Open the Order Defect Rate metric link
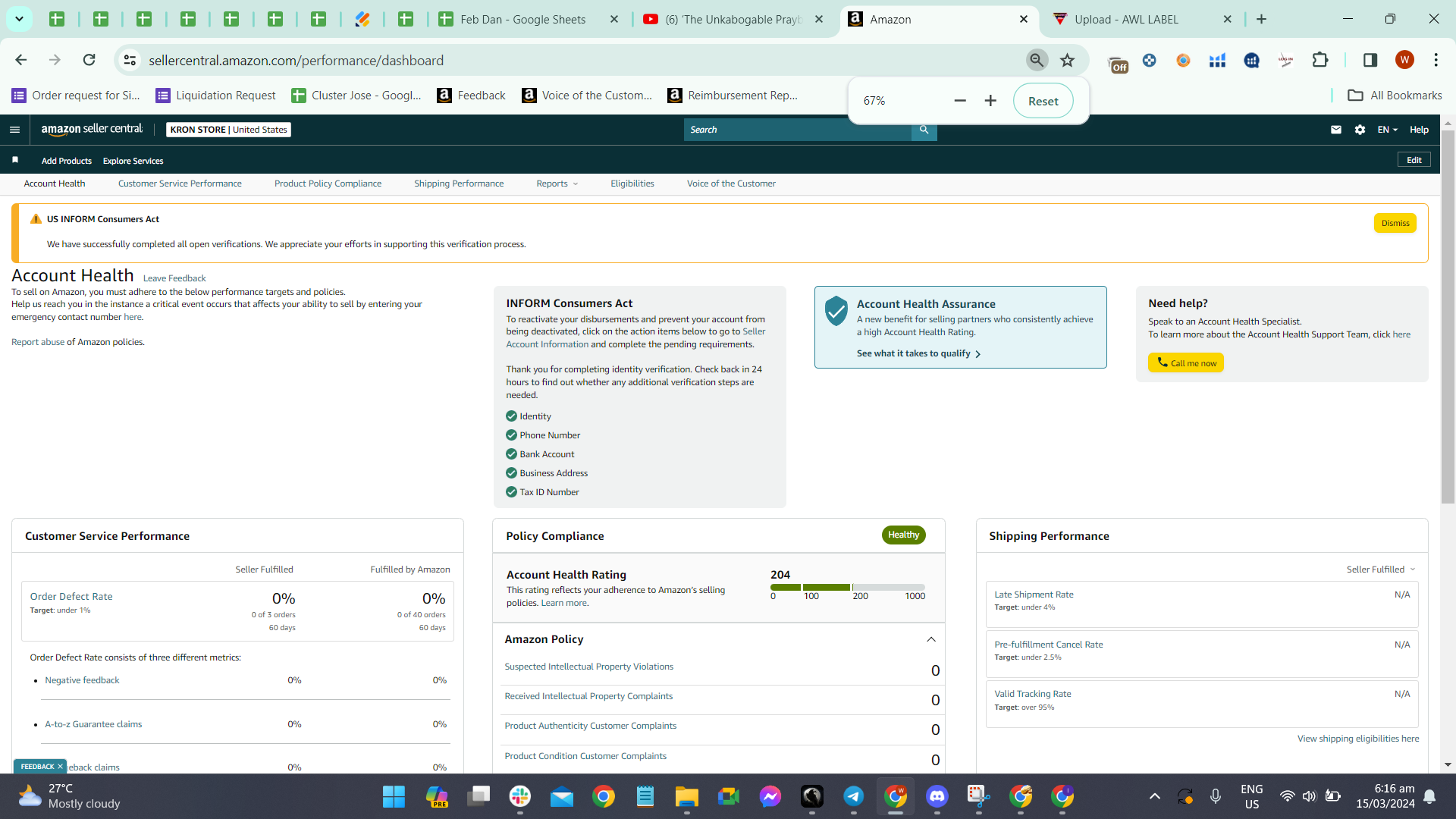Viewport: 1456px width, 819px height. click(x=71, y=597)
